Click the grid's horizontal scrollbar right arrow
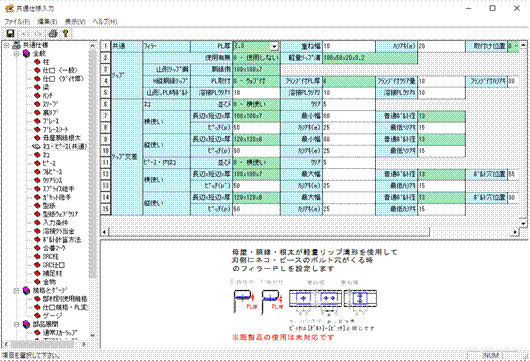 click(x=515, y=232)
